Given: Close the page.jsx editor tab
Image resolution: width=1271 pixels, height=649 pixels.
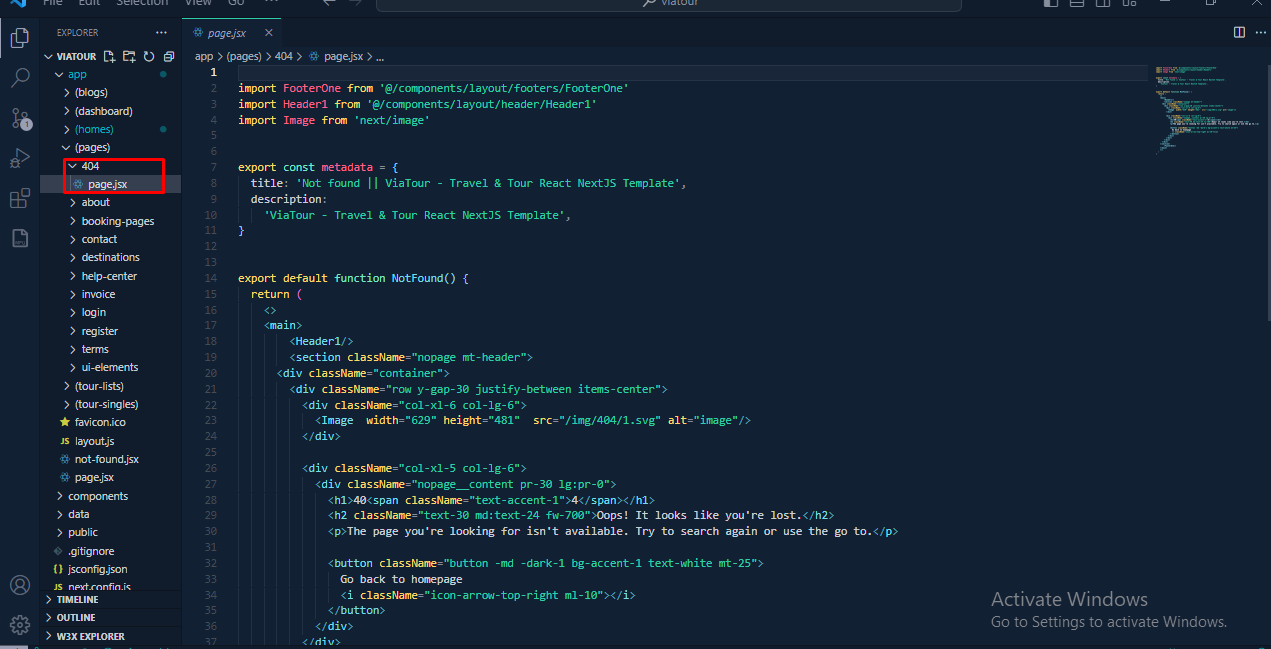Looking at the screenshot, I should pyautogui.click(x=268, y=33).
